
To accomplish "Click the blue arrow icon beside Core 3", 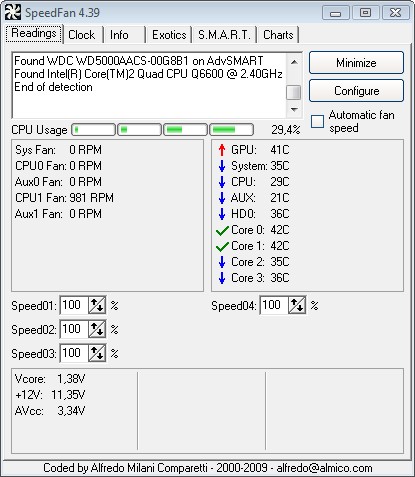I will (x=222, y=278).
